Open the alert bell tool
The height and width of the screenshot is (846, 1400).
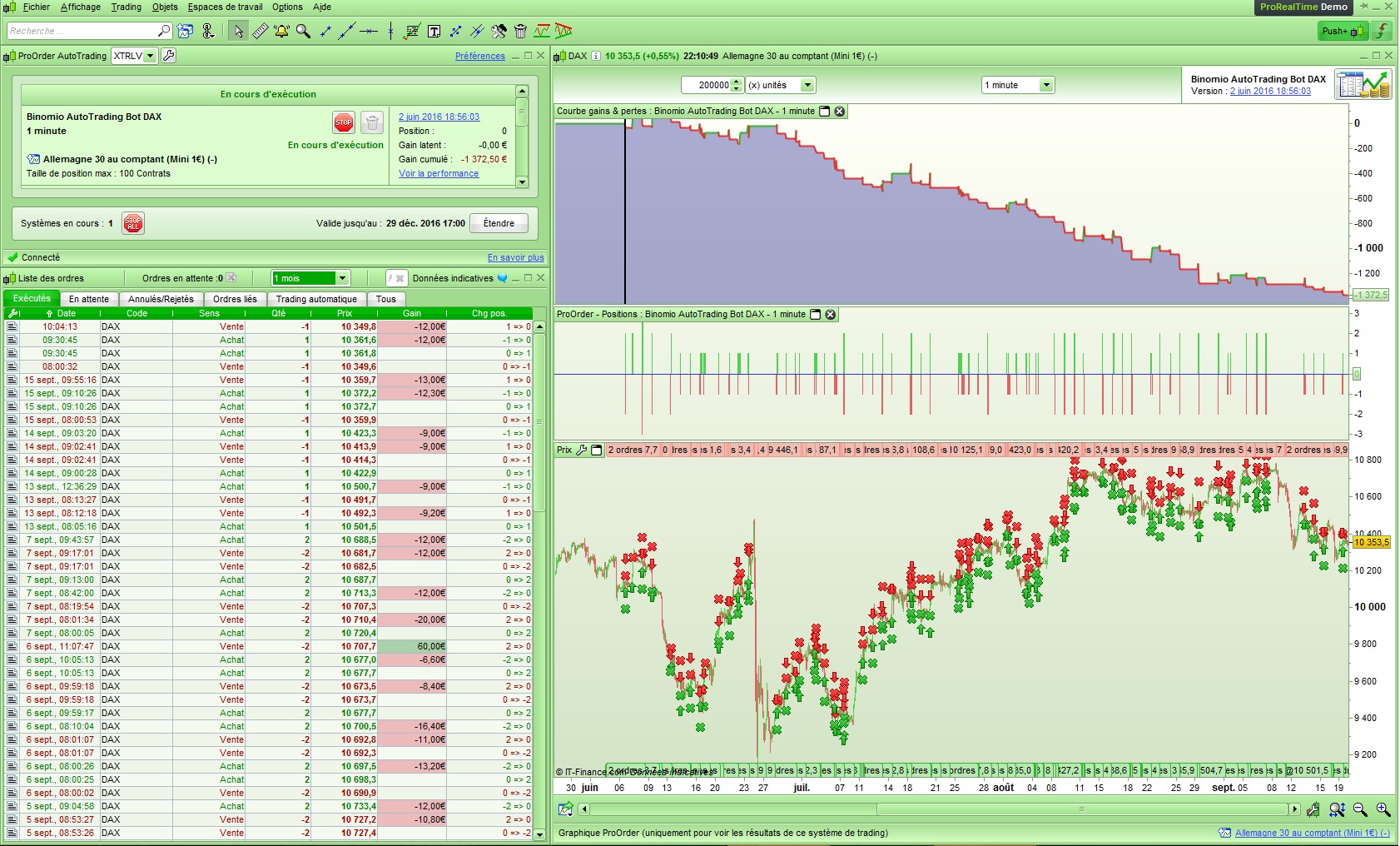[281, 32]
